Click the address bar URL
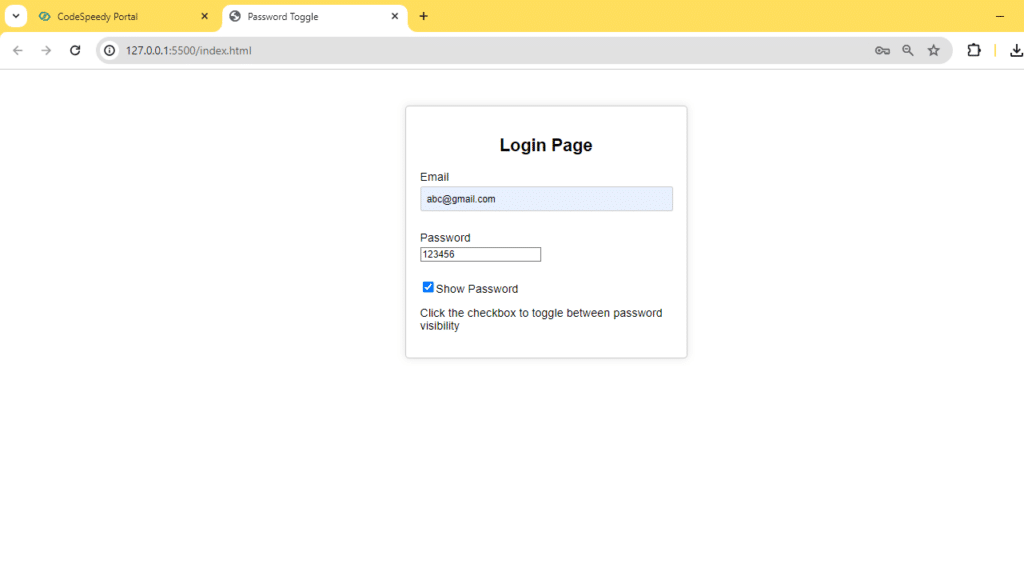 click(189, 50)
